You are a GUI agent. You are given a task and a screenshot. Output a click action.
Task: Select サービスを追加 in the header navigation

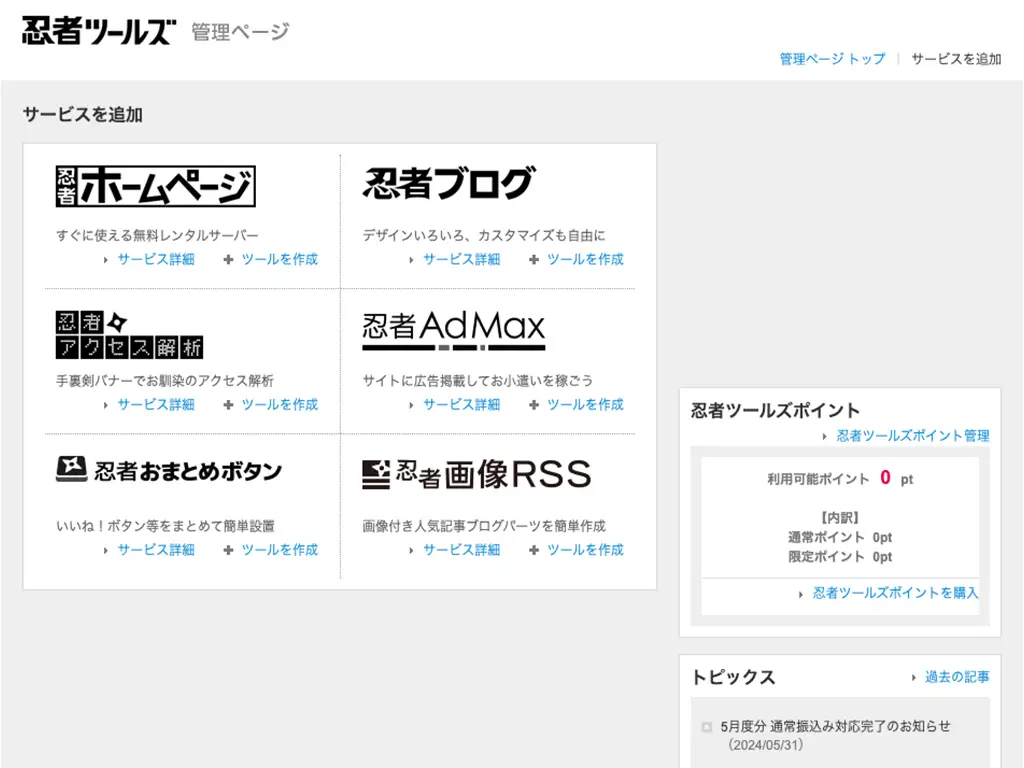(x=956, y=59)
